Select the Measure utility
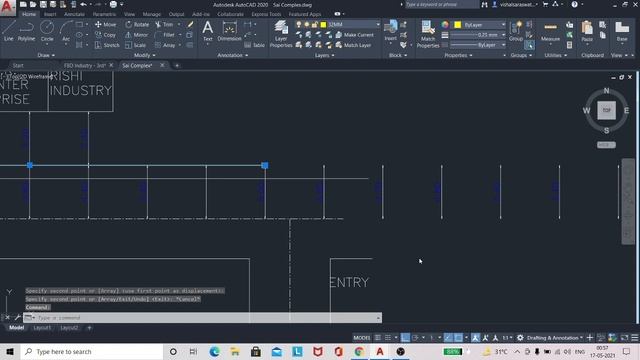The height and width of the screenshot is (360, 640). point(550,31)
